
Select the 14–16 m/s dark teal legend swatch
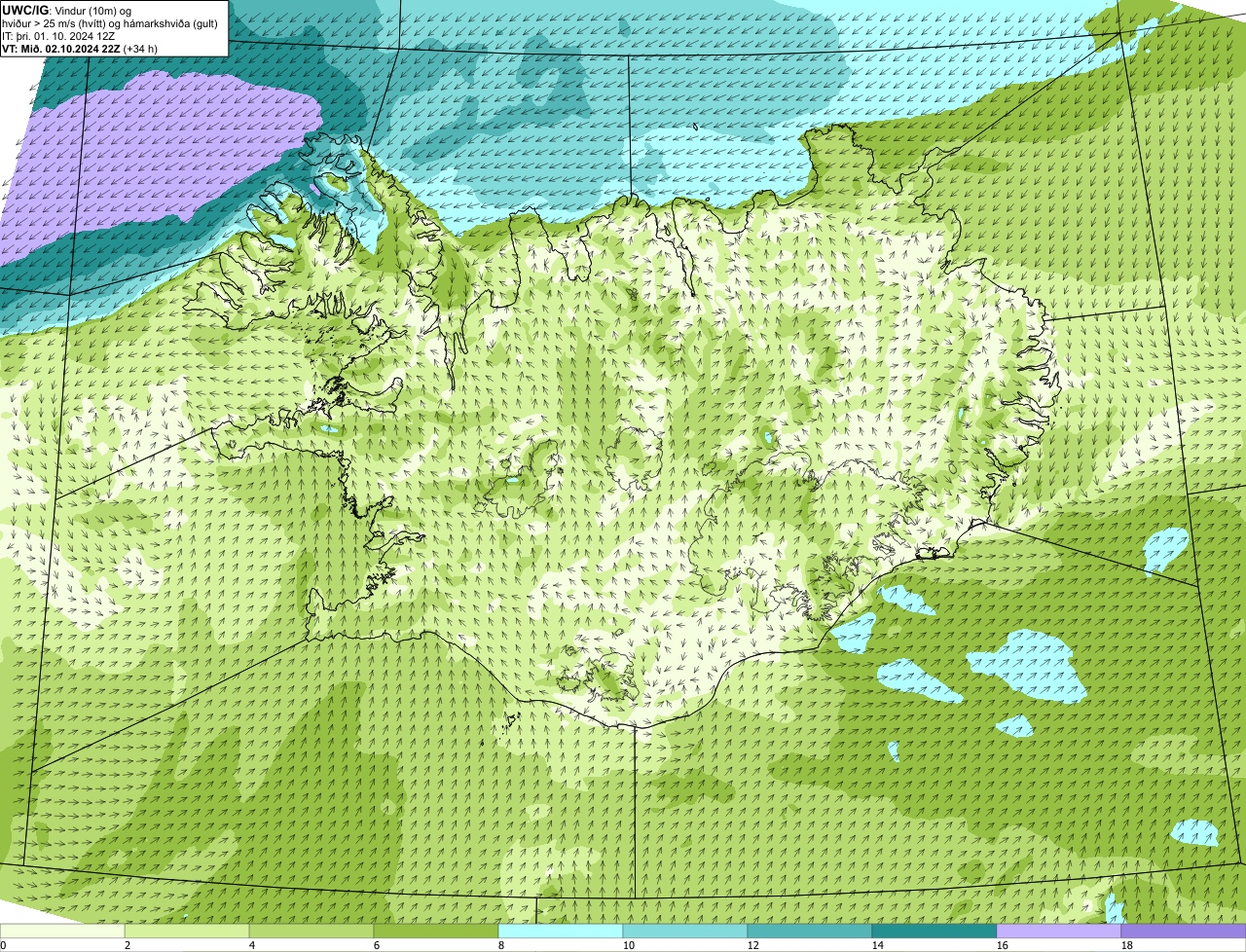[x=934, y=932]
